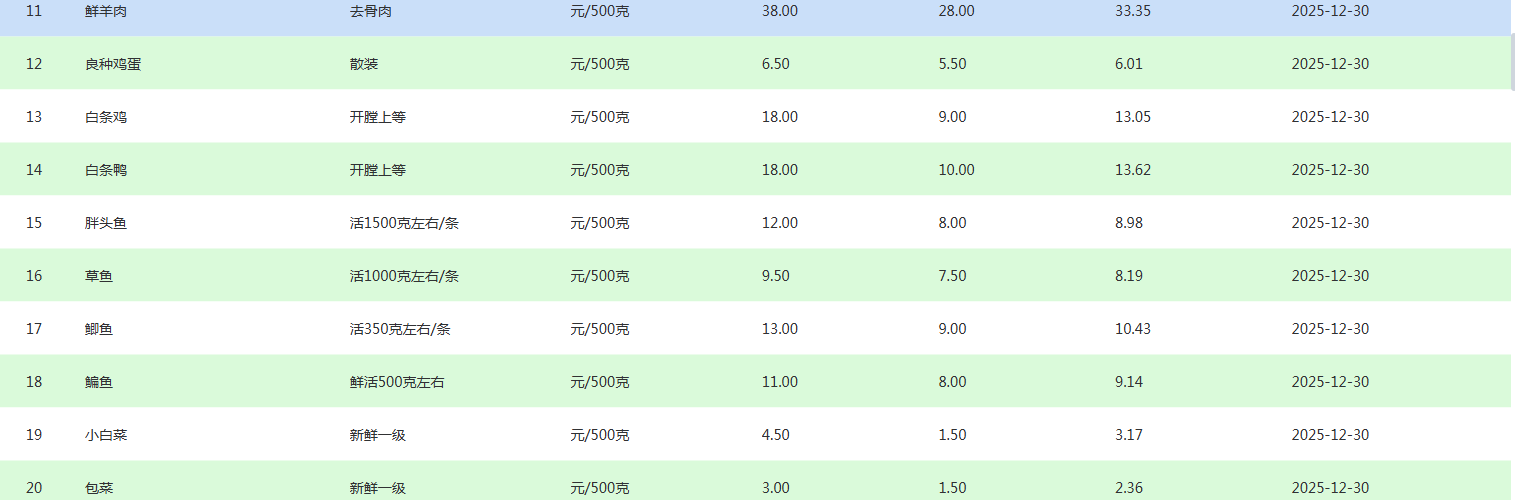Click average price 33.35 for 鲜羊肉
Screen dimensions: 1515x502
click(x=1132, y=11)
